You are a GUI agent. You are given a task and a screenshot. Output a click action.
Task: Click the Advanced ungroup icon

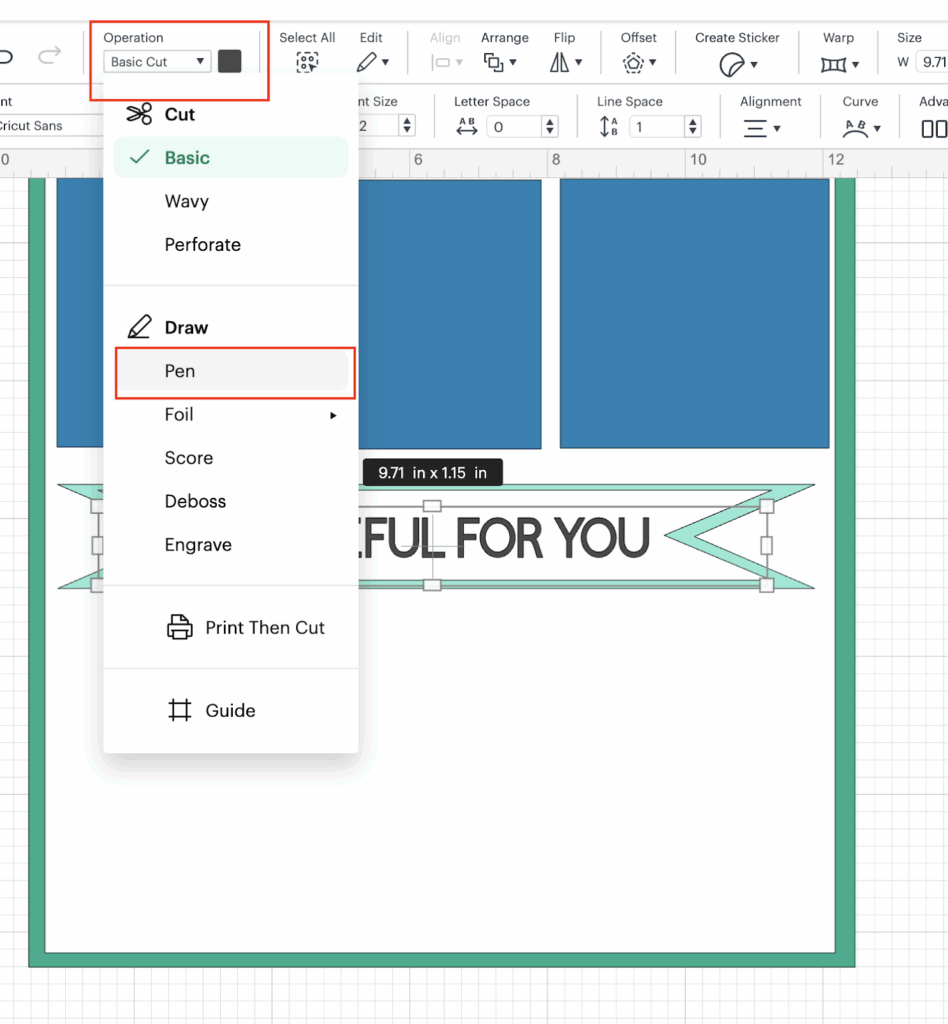coord(934,129)
